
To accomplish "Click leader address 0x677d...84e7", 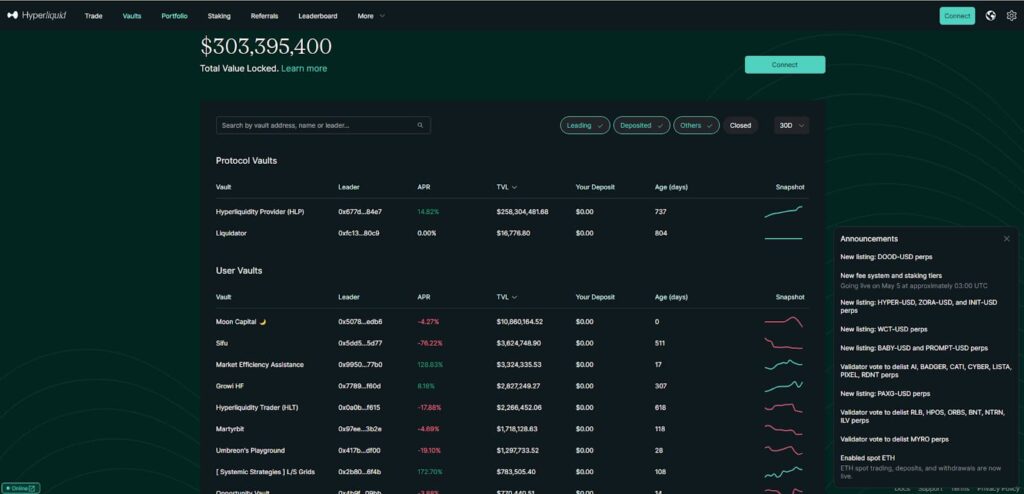I will coord(360,212).
